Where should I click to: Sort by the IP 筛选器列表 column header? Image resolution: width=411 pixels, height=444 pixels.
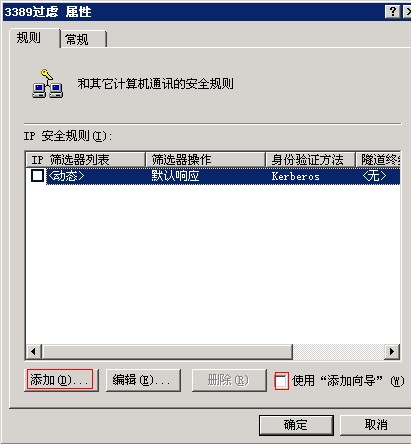point(86,160)
